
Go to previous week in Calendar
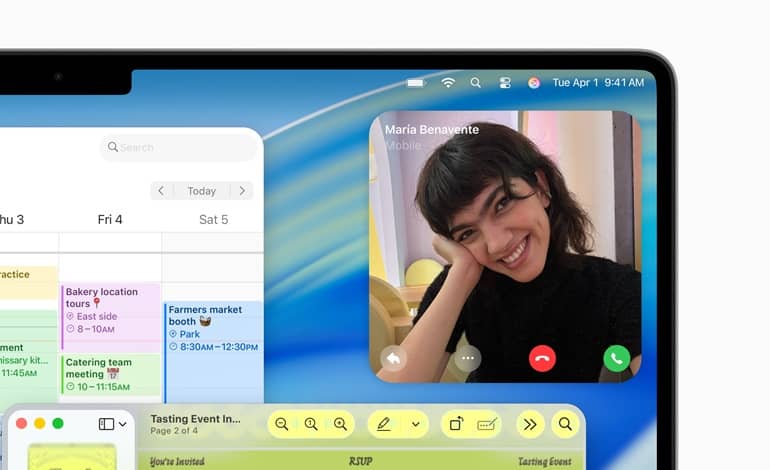[x=162, y=191]
